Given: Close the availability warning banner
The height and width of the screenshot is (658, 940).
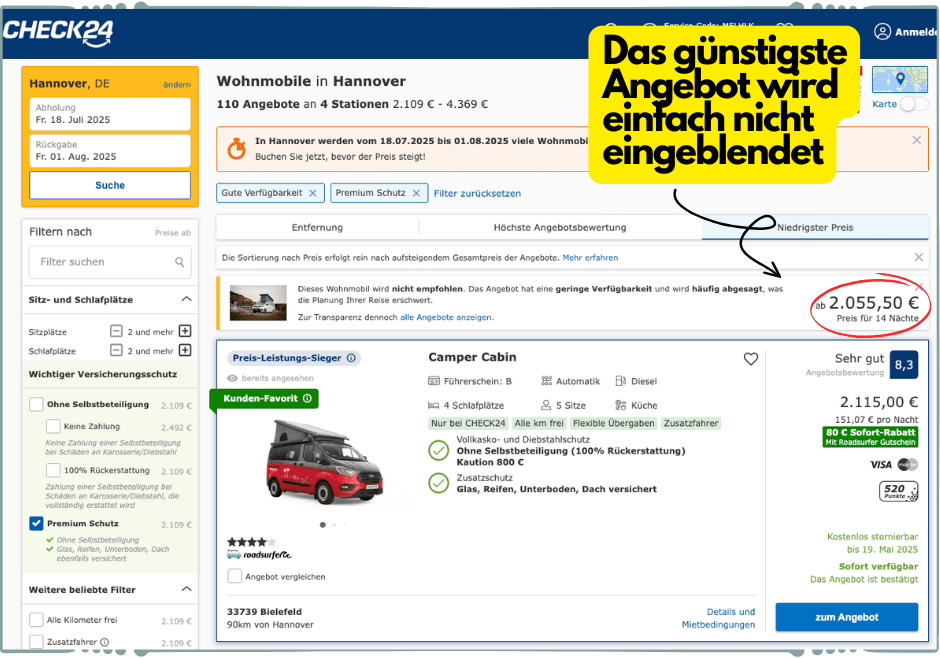Looking at the screenshot, I should click(x=917, y=140).
